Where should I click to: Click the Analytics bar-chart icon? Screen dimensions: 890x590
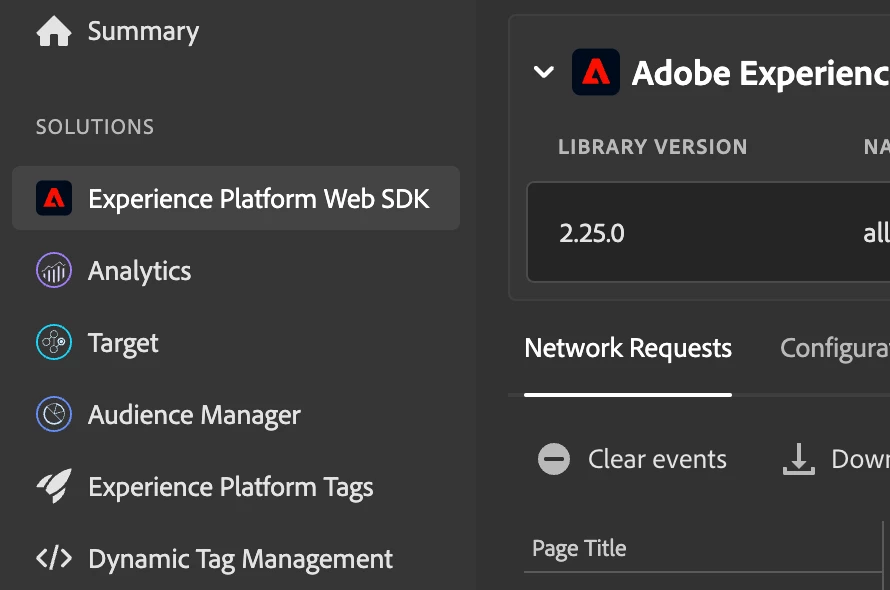click(54, 271)
